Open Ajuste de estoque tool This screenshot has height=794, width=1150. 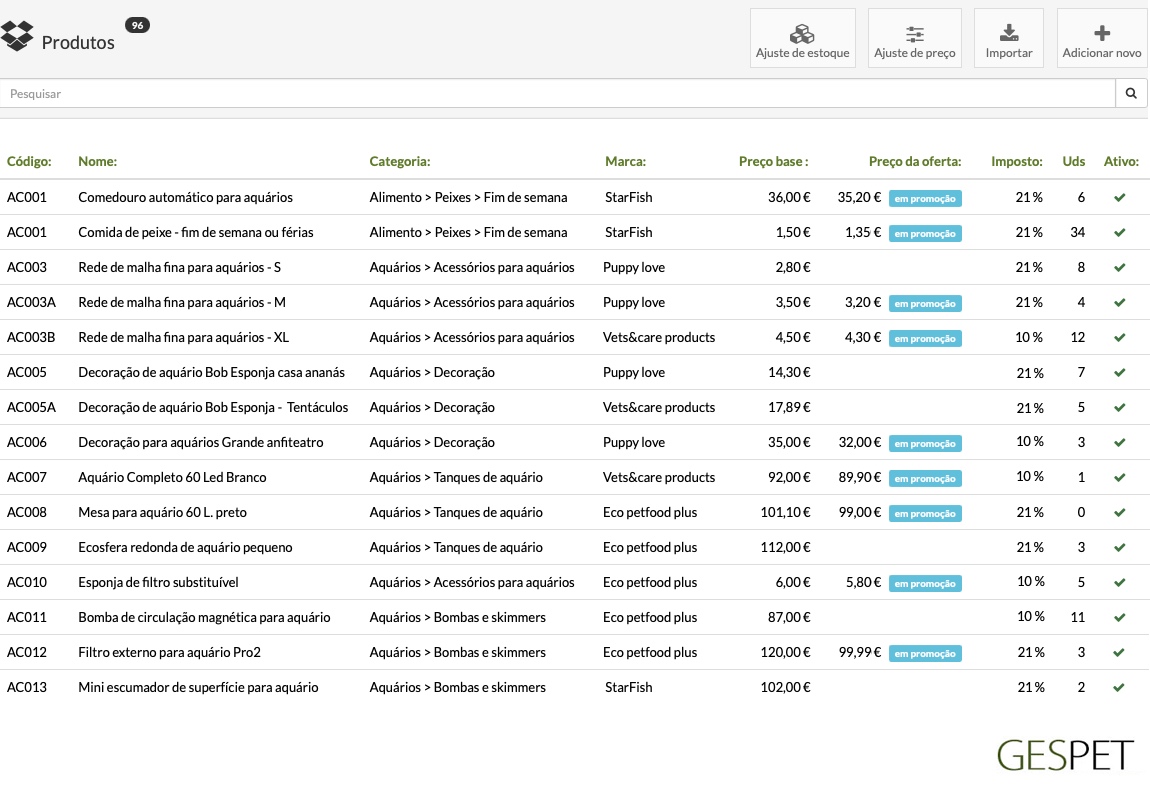coord(802,38)
